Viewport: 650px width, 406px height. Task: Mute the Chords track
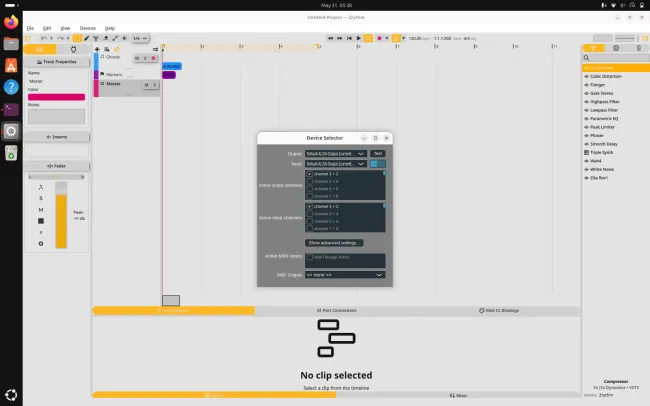point(137,58)
